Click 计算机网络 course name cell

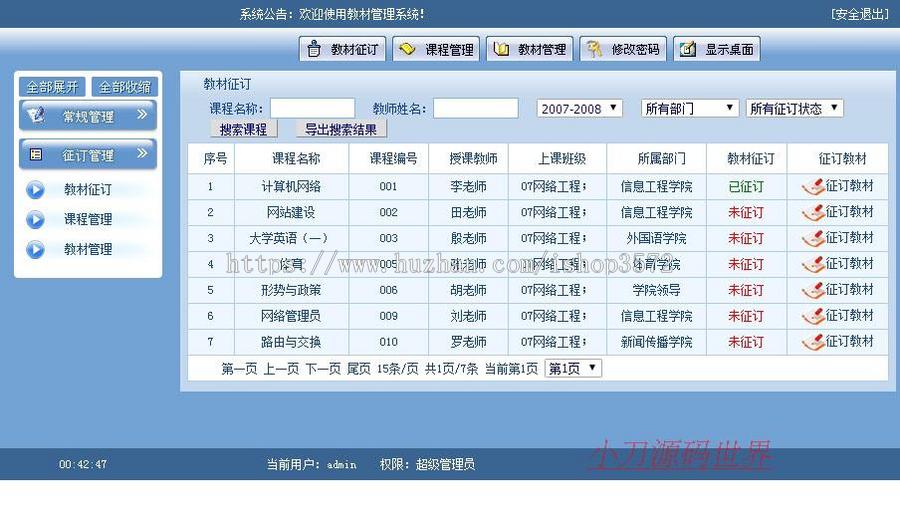(291, 187)
